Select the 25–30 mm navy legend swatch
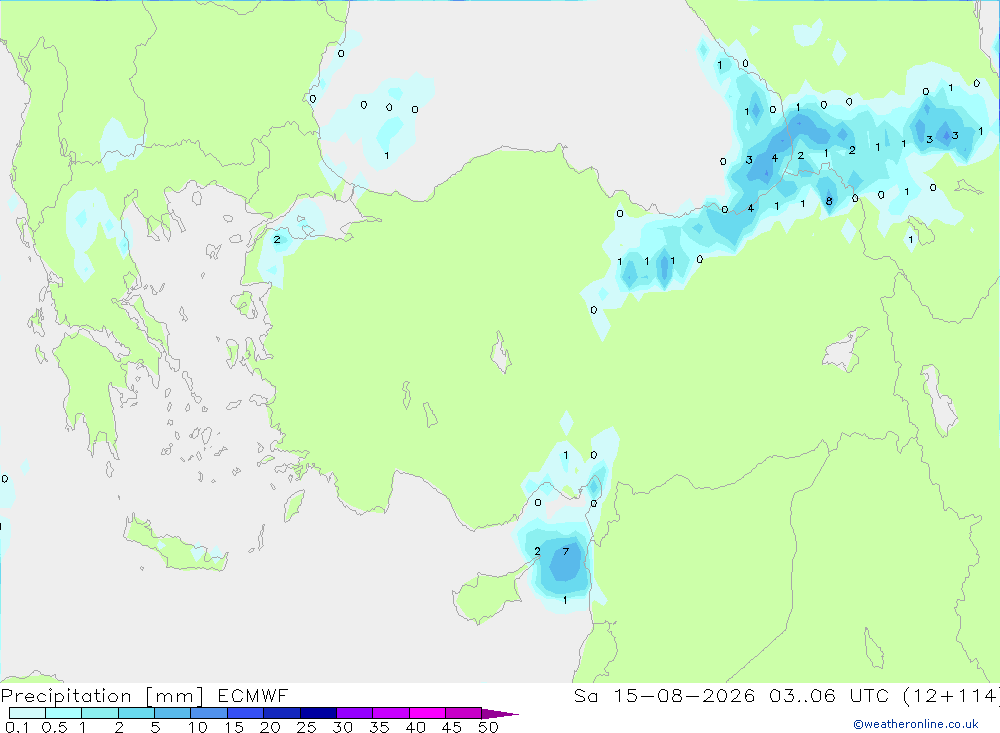Viewport: 1000px width, 733px height. click(318, 713)
